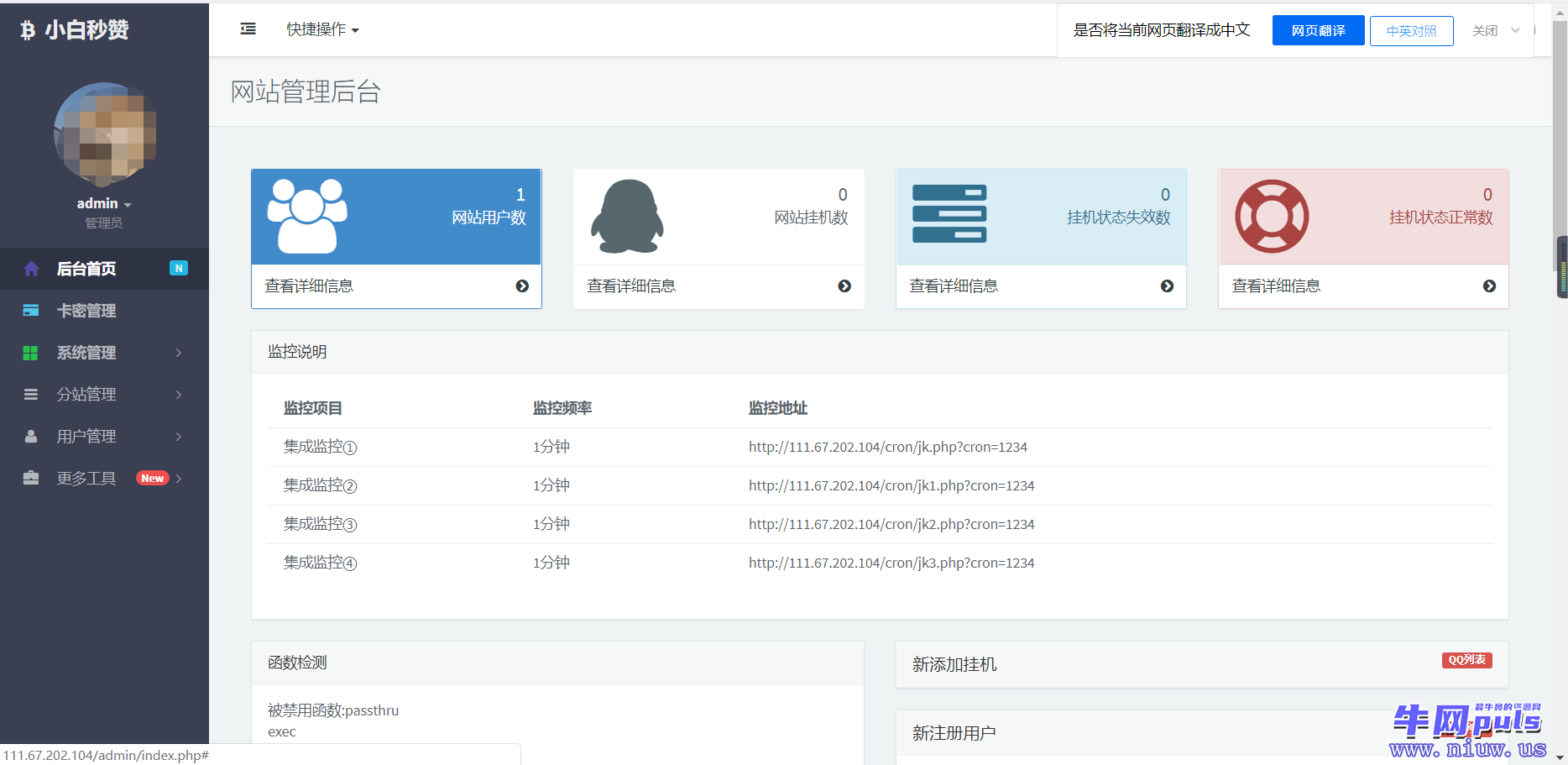The width and height of the screenshot is (1568, 765).
Task: Expand the 用户管理 chevron arrow
Action: [179, 436]
